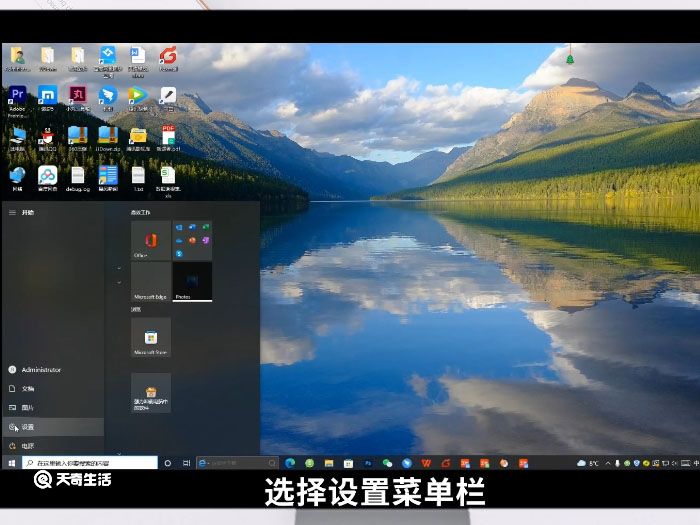Open the Microsoft Edge tile
700x525 pixels.
pos(151,282)
